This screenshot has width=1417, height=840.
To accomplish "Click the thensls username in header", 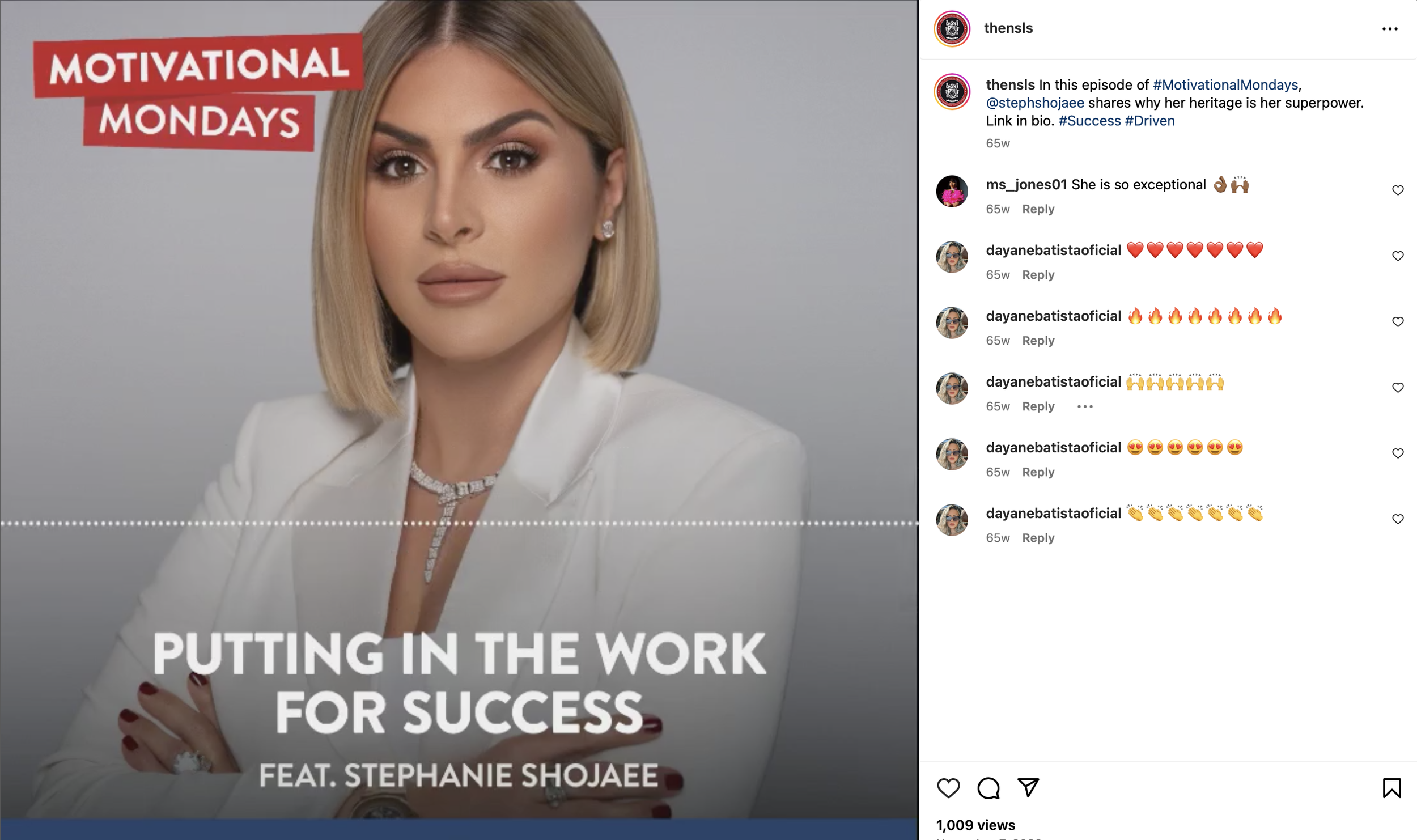I will (x=1008, y=28).
